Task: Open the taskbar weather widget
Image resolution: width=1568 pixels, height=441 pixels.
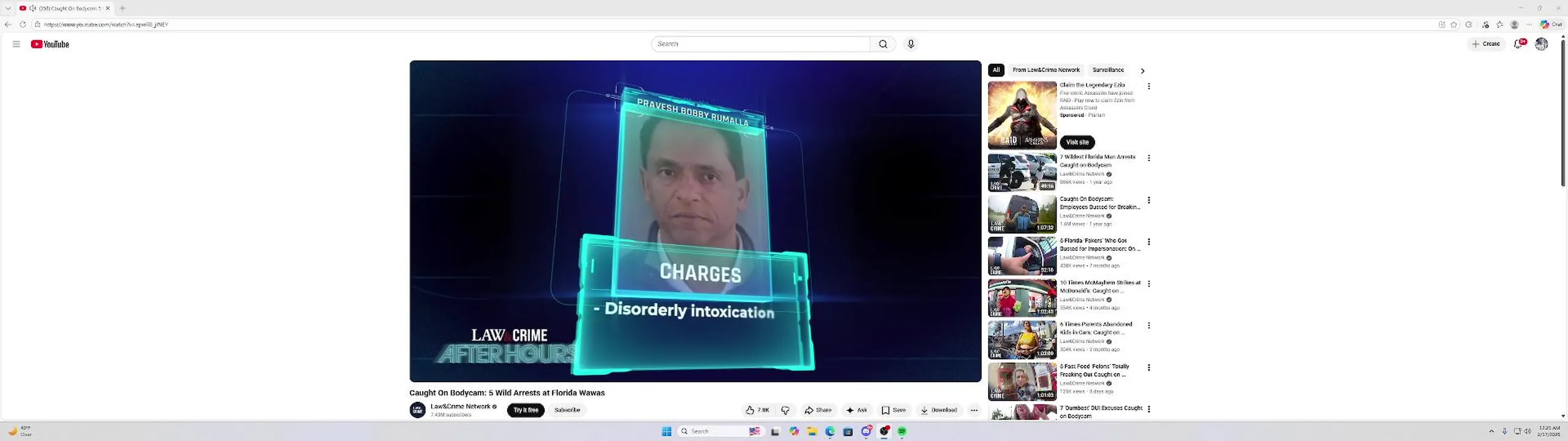Action: click(x=20, y=431)
